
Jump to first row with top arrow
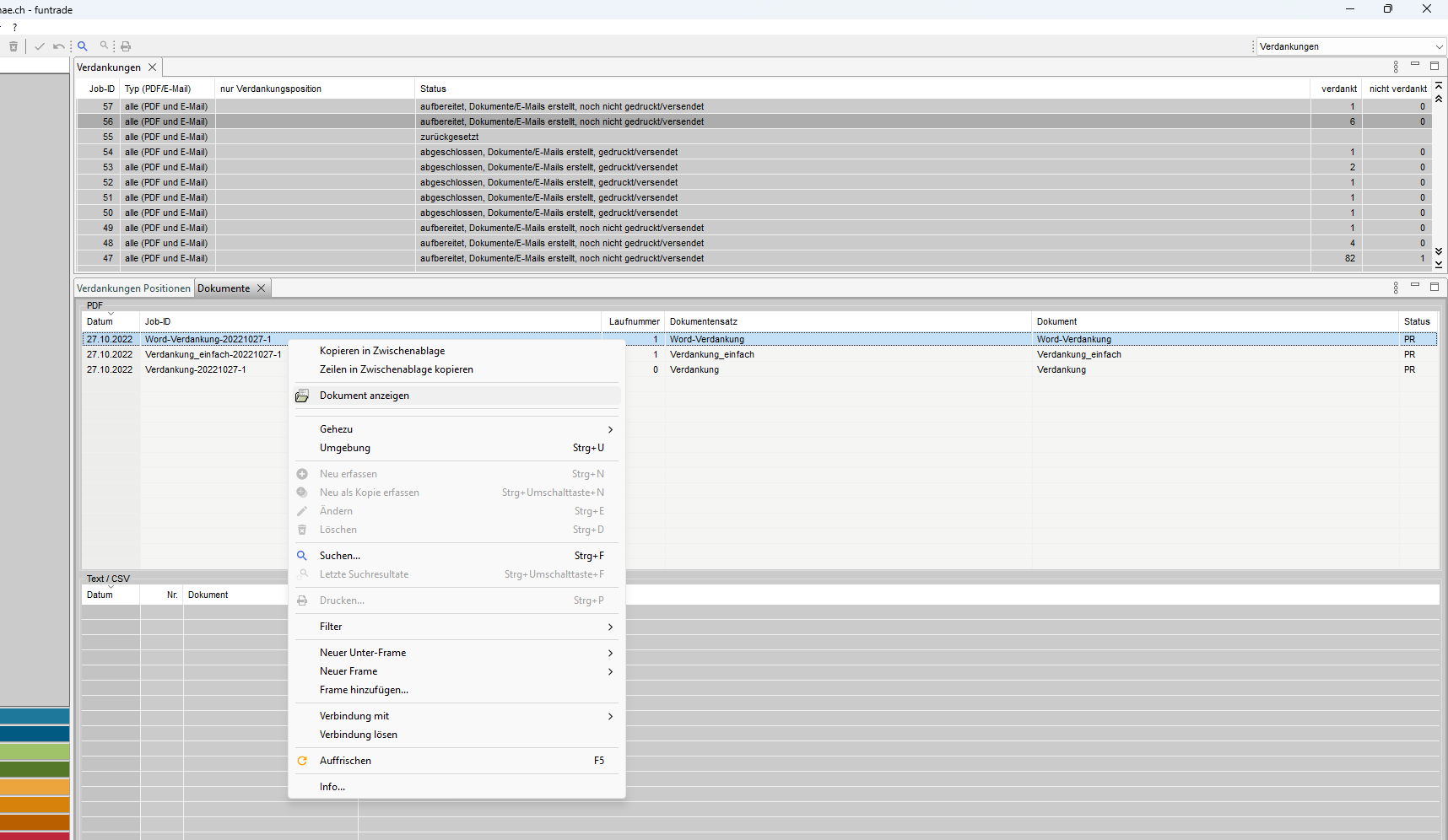[1439, 86]
